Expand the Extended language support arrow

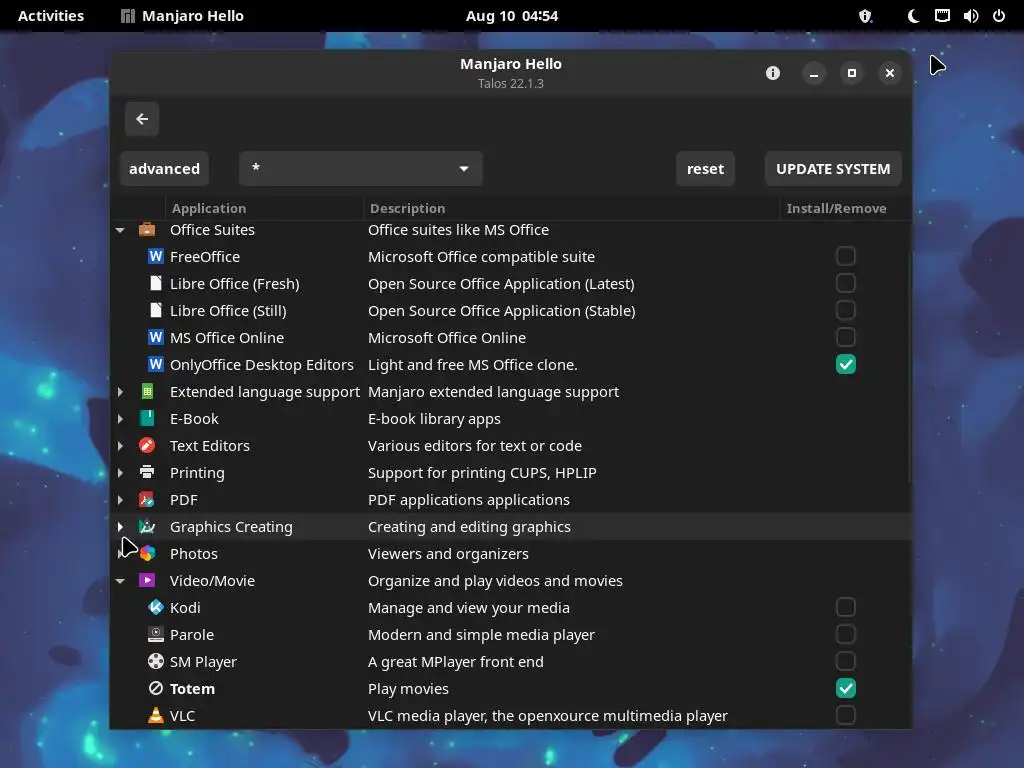click(x=120, y=392)
